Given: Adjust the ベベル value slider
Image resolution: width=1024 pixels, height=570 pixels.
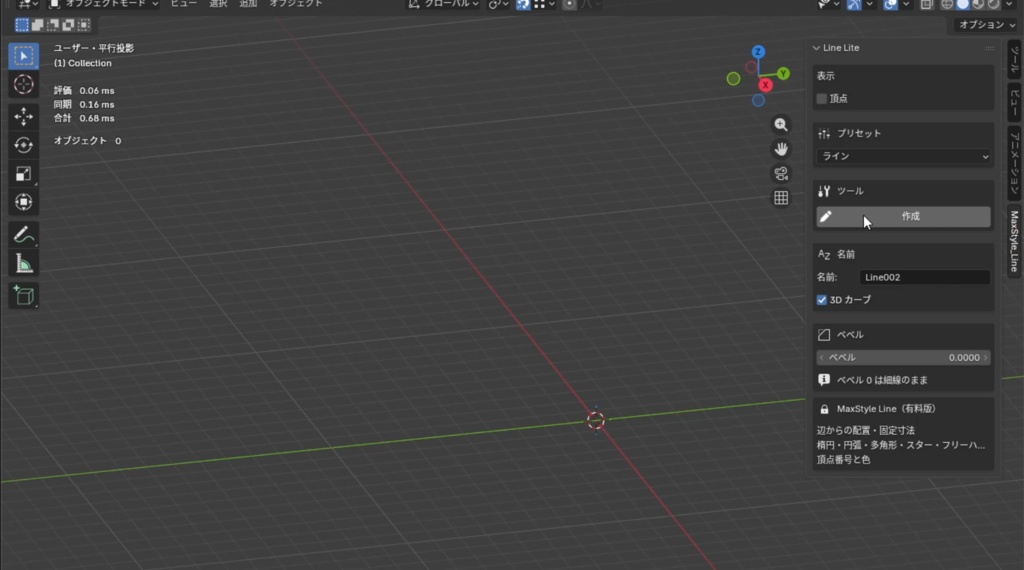Looking at the screenshot, I should [903, 358].
